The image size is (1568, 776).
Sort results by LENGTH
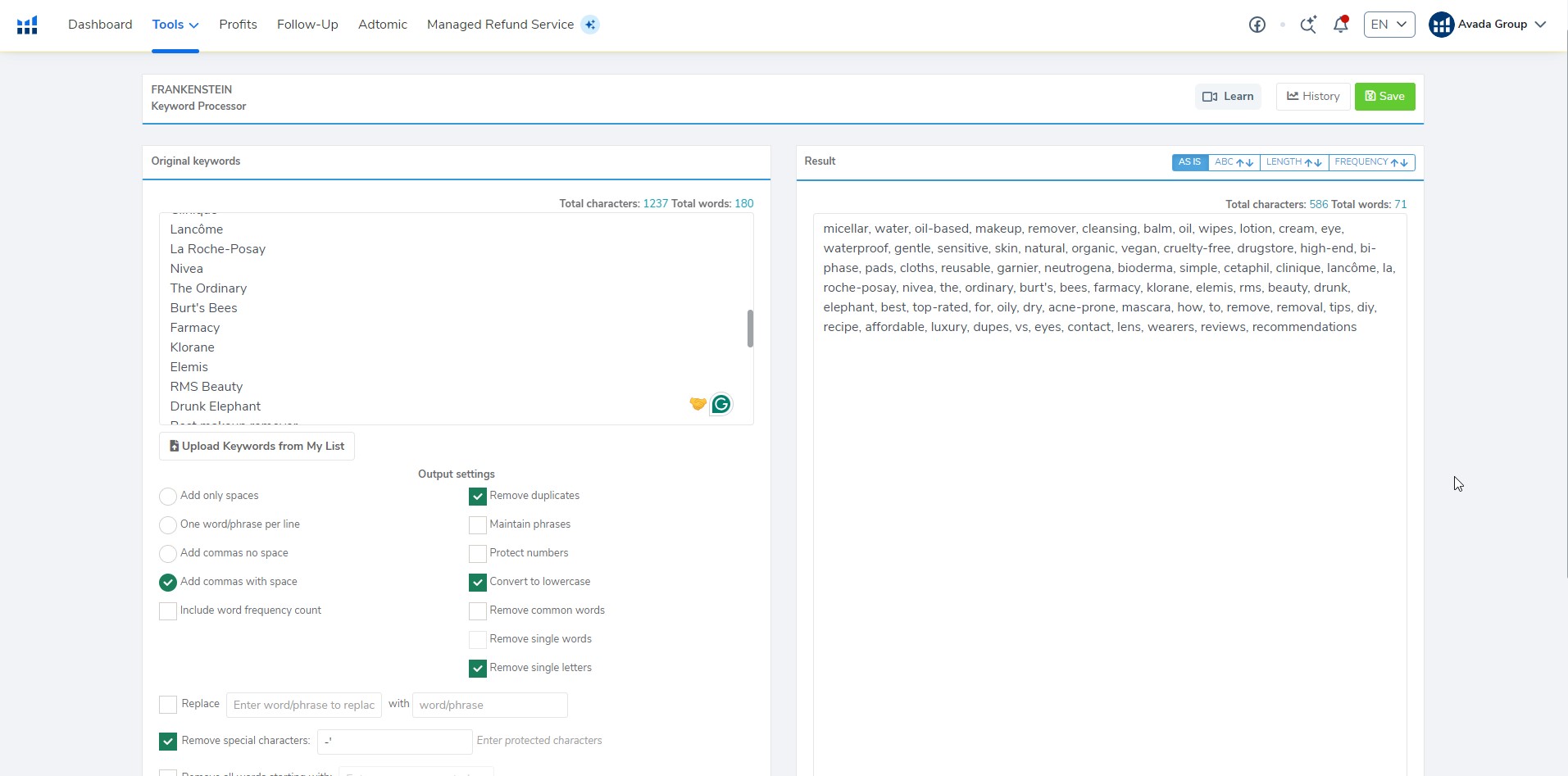click(1294, 162)
